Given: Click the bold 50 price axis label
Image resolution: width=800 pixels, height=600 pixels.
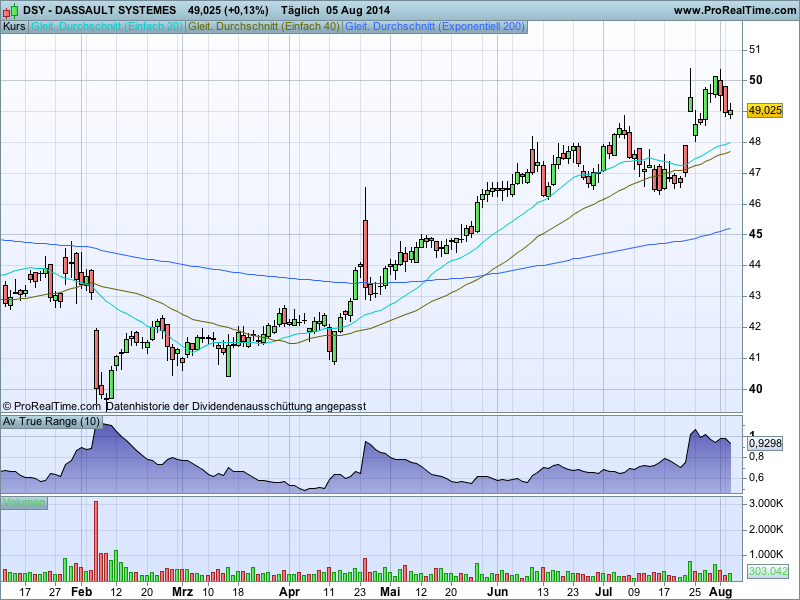Looking at the screenshot, I should coord(756,80).
